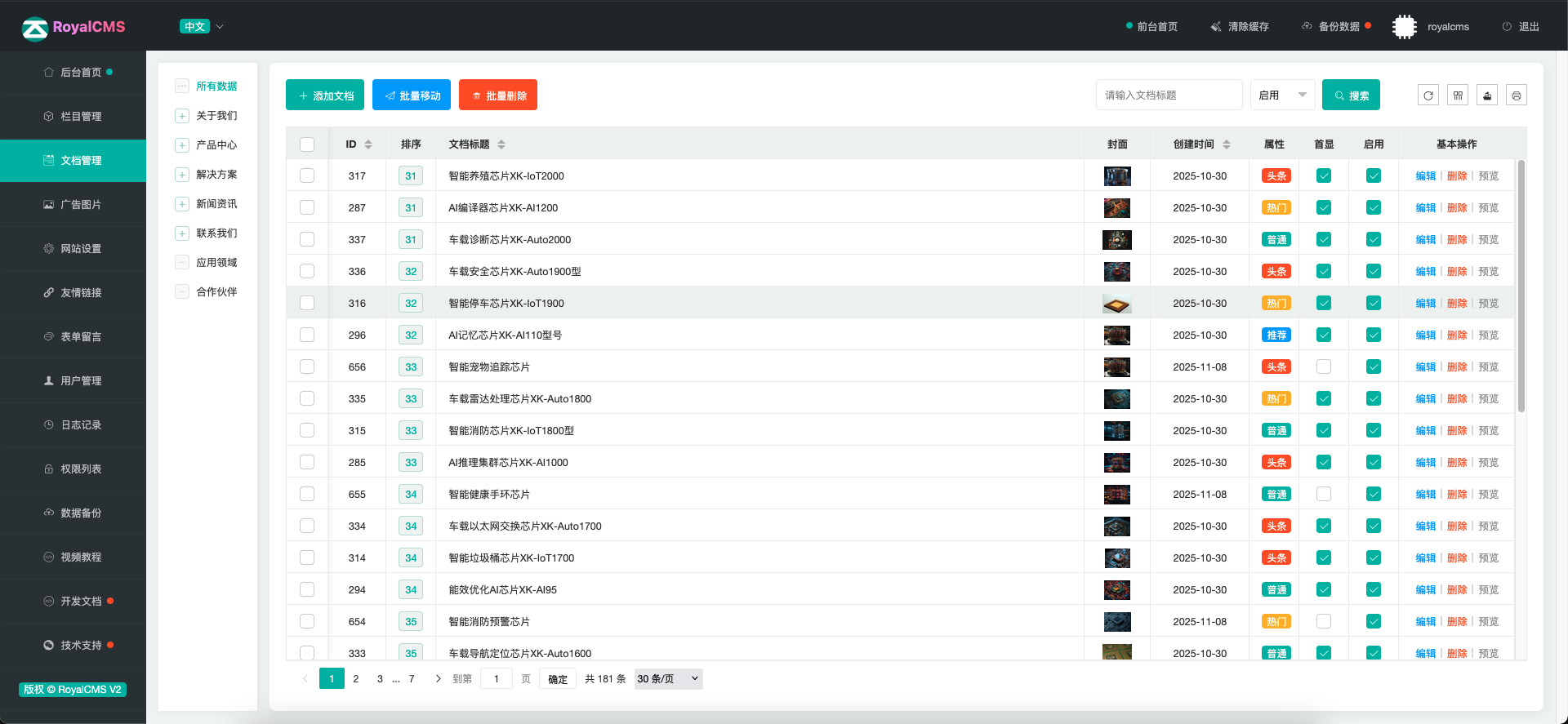Click 删除 for 智能停车芯片XK-IoT1900

1457,303
